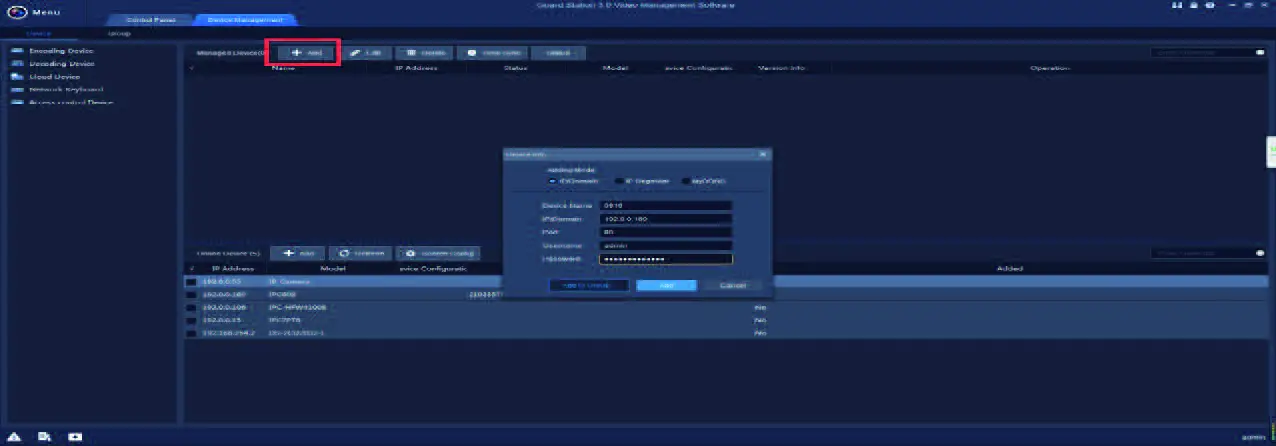This screenshot has height=446, width=1276.
Task: Sort managed devices by Status column
Action: click(x=515, y=68)
